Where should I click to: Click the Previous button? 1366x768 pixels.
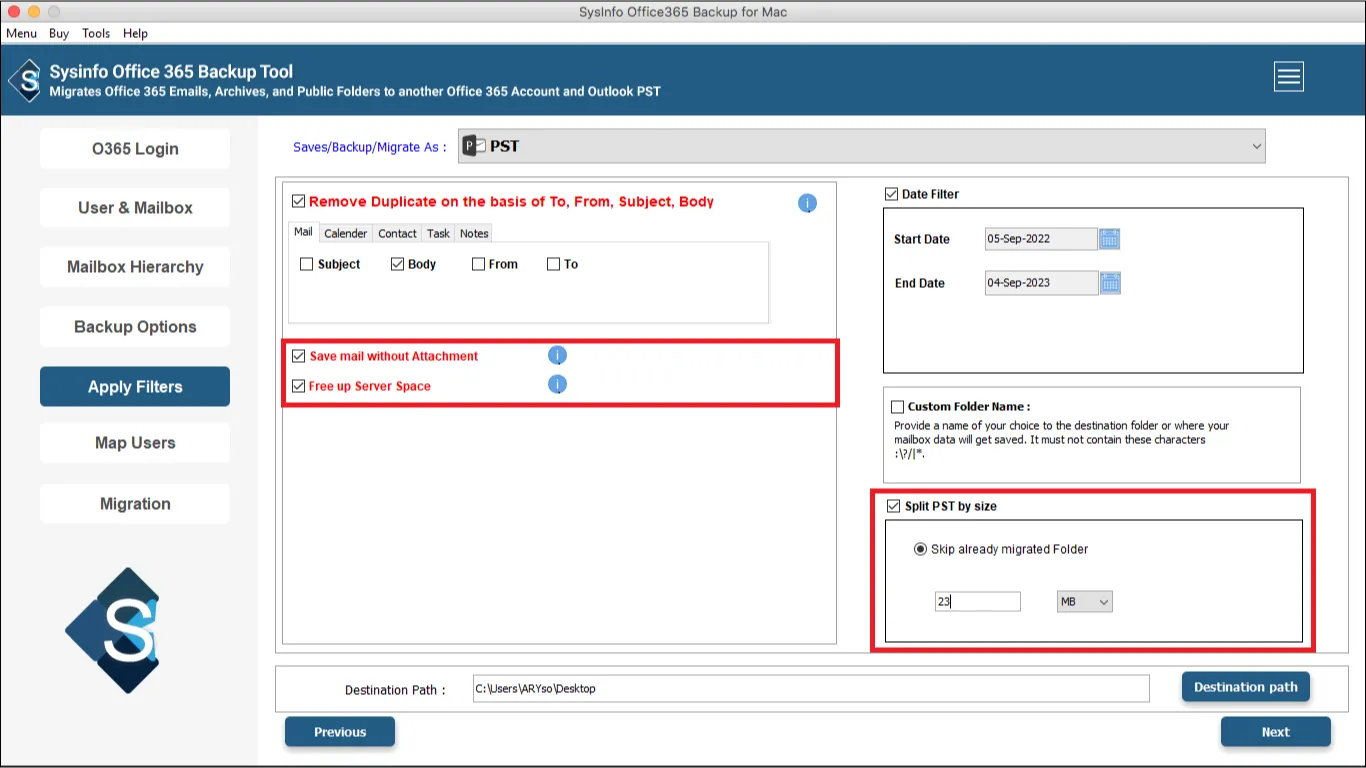pos(340,732)
